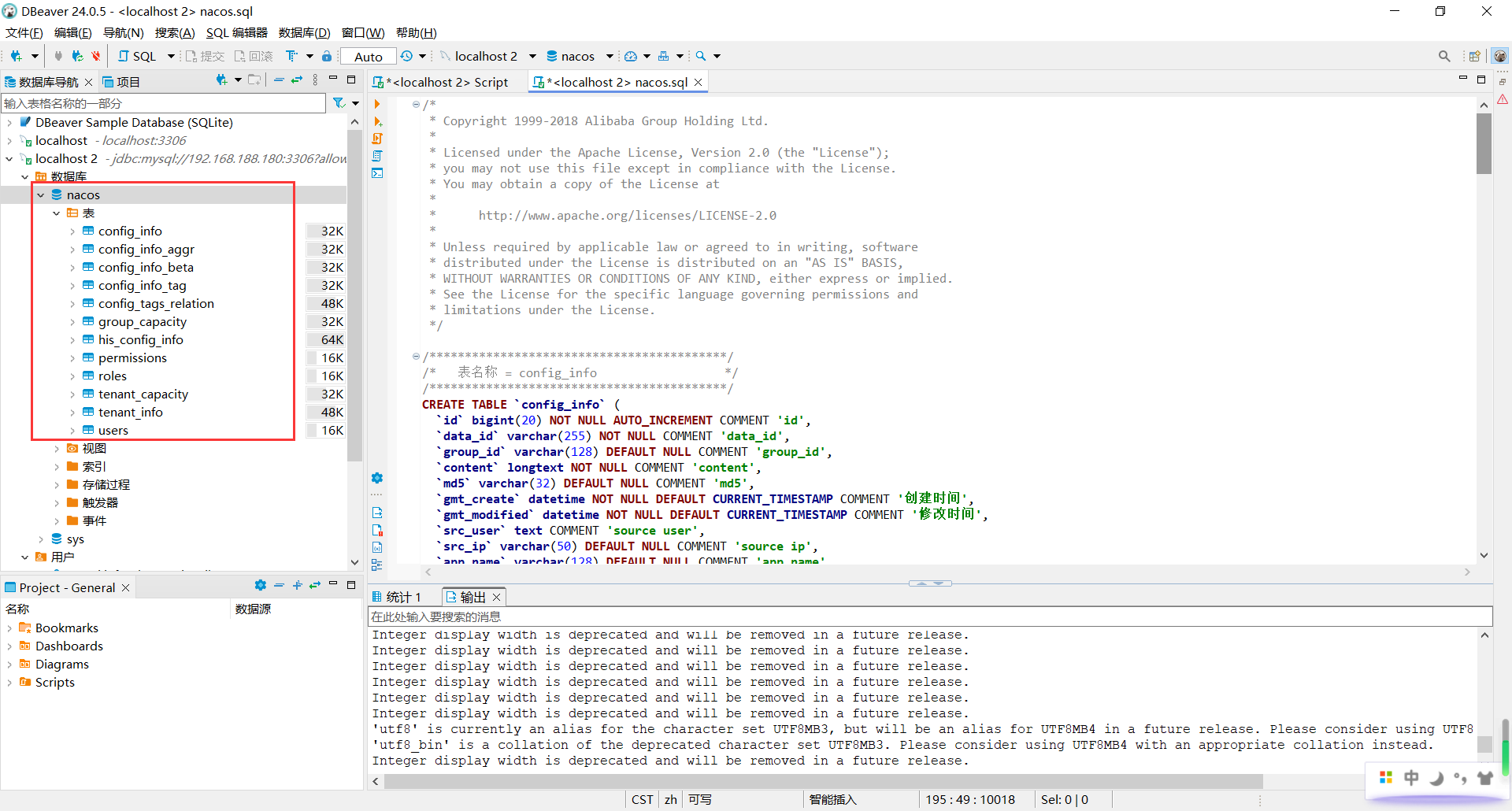Screen dimensions: 1512x811
Task: Click the output horizontal scrollbar thumb
Action: (x=824, y=781)
